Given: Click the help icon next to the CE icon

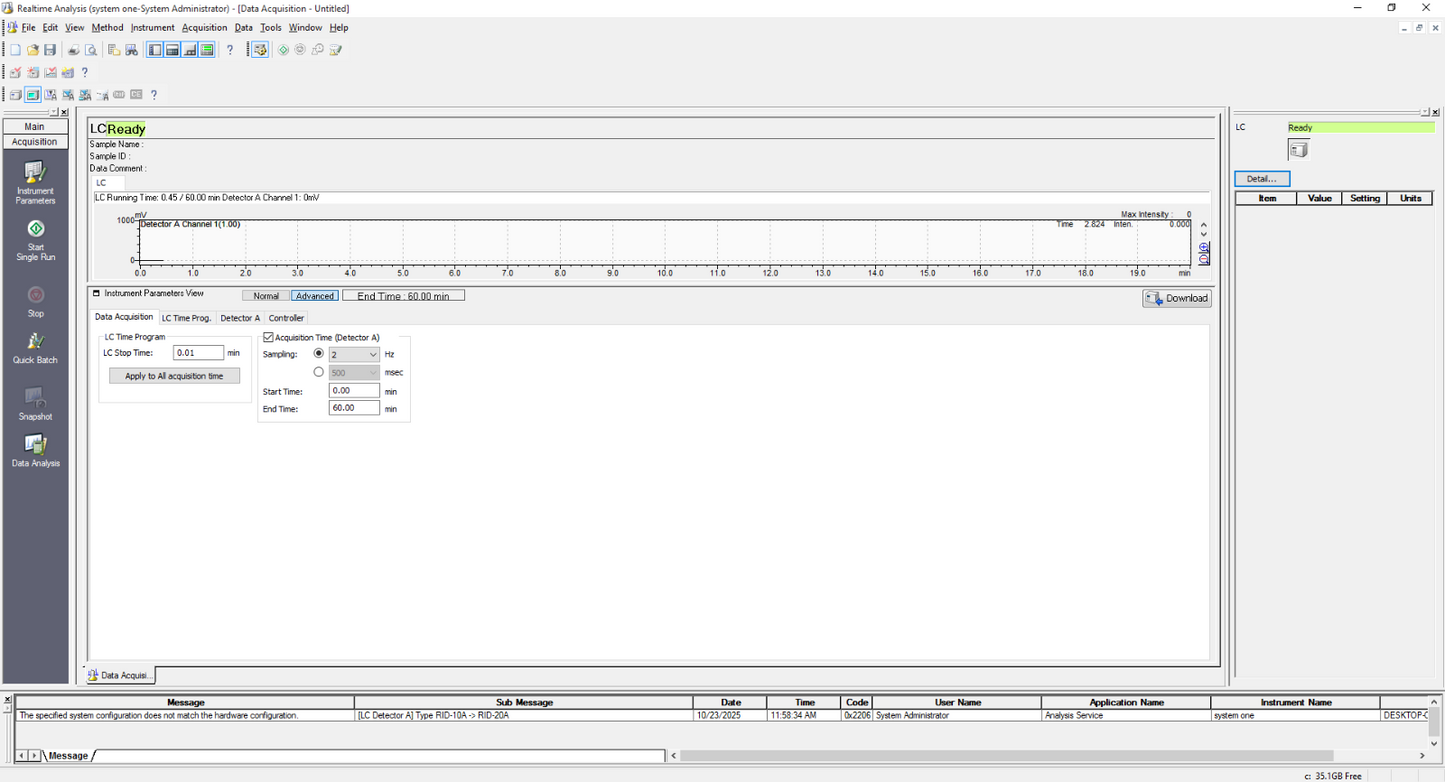Looking at the screenshot, I should coord(154,95).
